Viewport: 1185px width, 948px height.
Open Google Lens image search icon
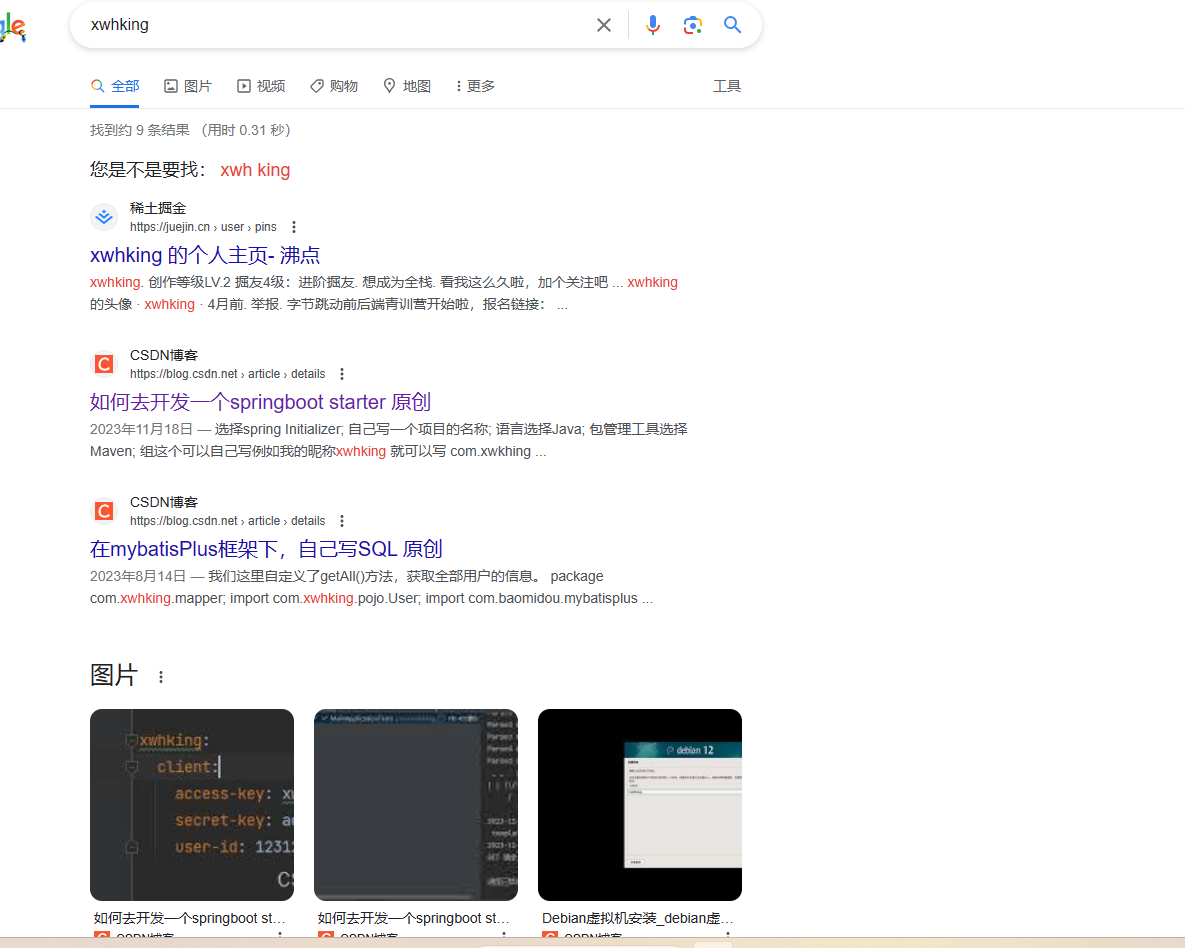(692, 25)
